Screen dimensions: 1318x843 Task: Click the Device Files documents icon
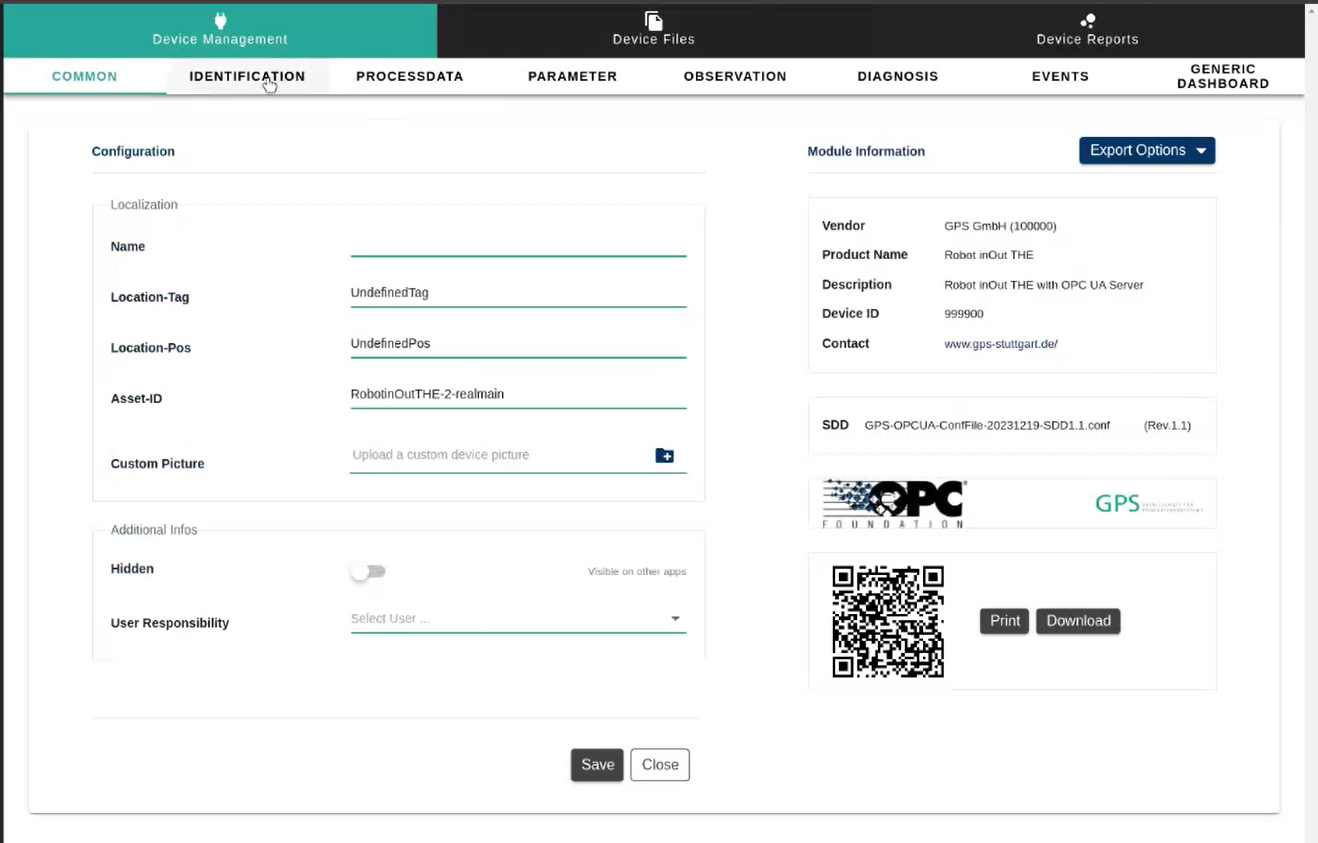click(653, 21)
